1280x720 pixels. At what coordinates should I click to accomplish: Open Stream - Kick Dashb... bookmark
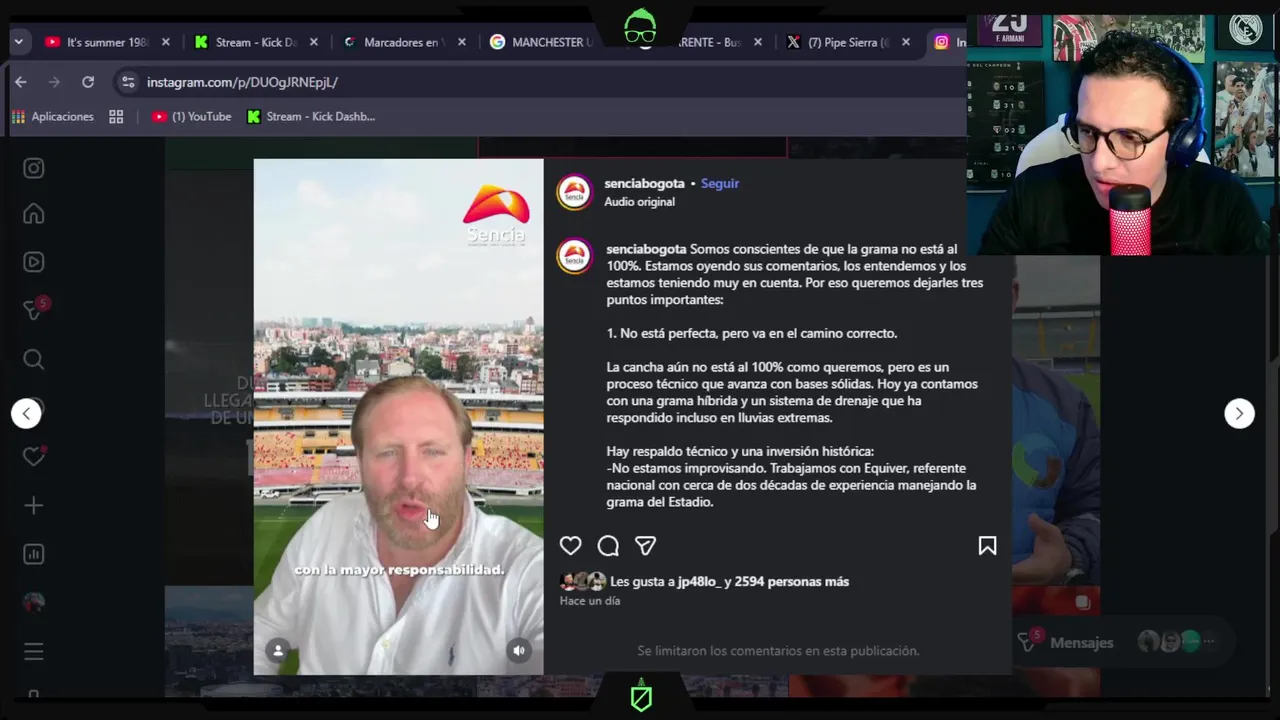click(311, 117)
